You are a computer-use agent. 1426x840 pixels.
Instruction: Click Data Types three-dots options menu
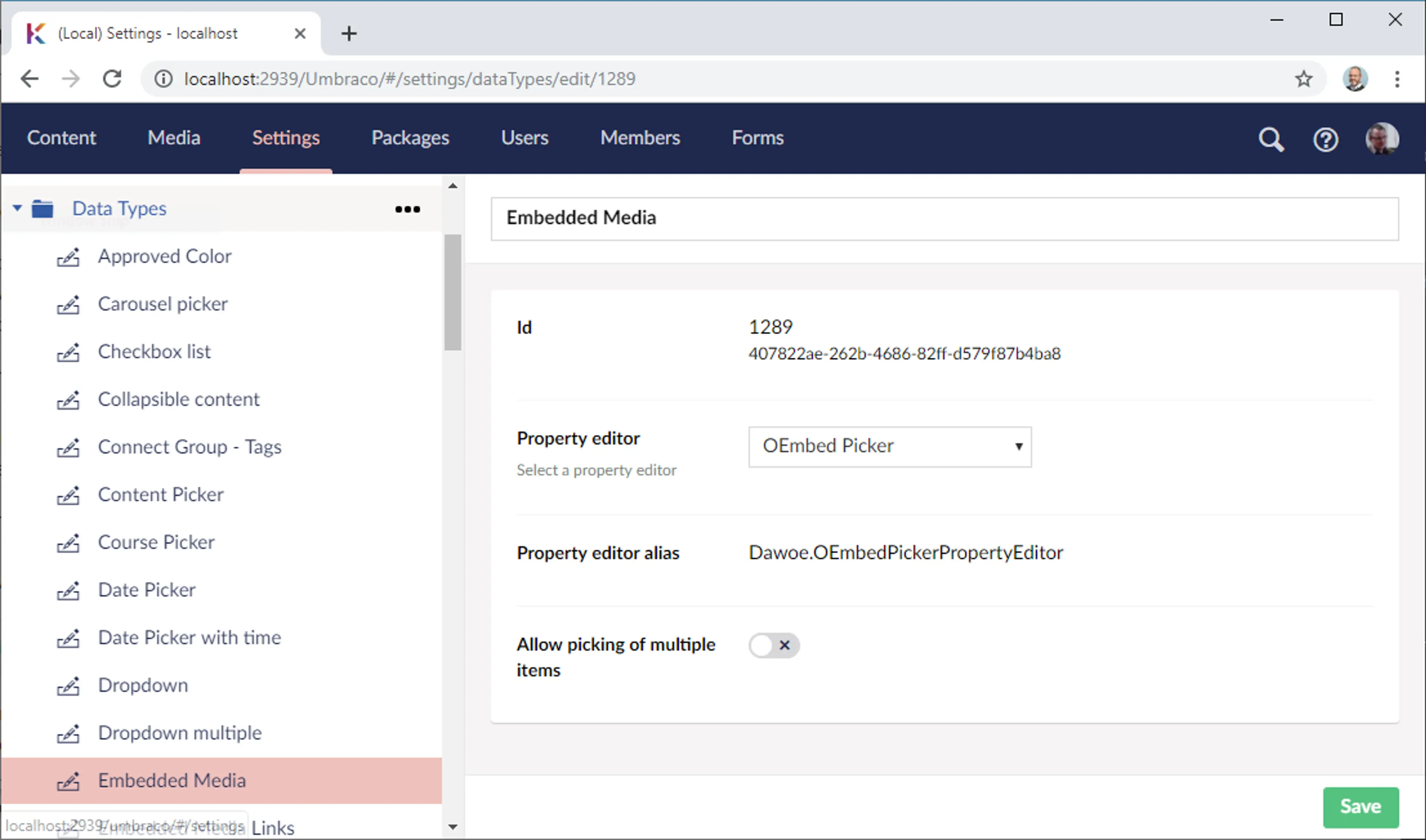click(x=407, y=209)
